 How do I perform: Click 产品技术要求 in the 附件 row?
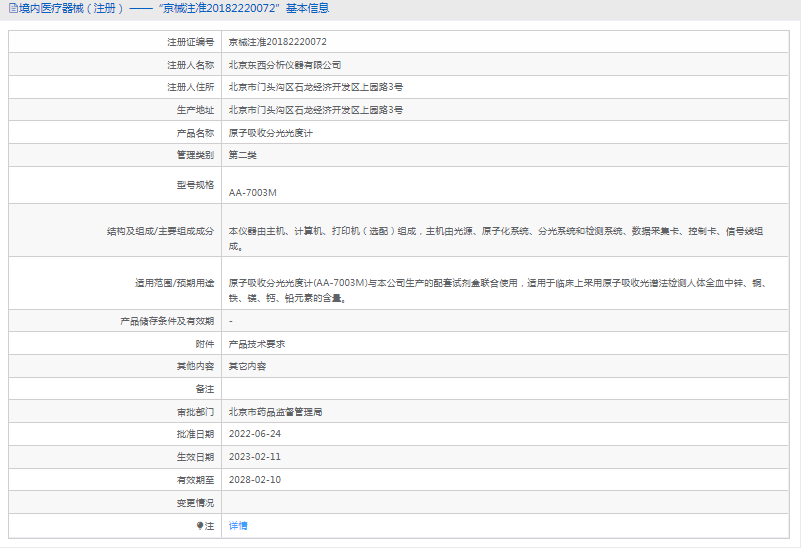(256, 344)
